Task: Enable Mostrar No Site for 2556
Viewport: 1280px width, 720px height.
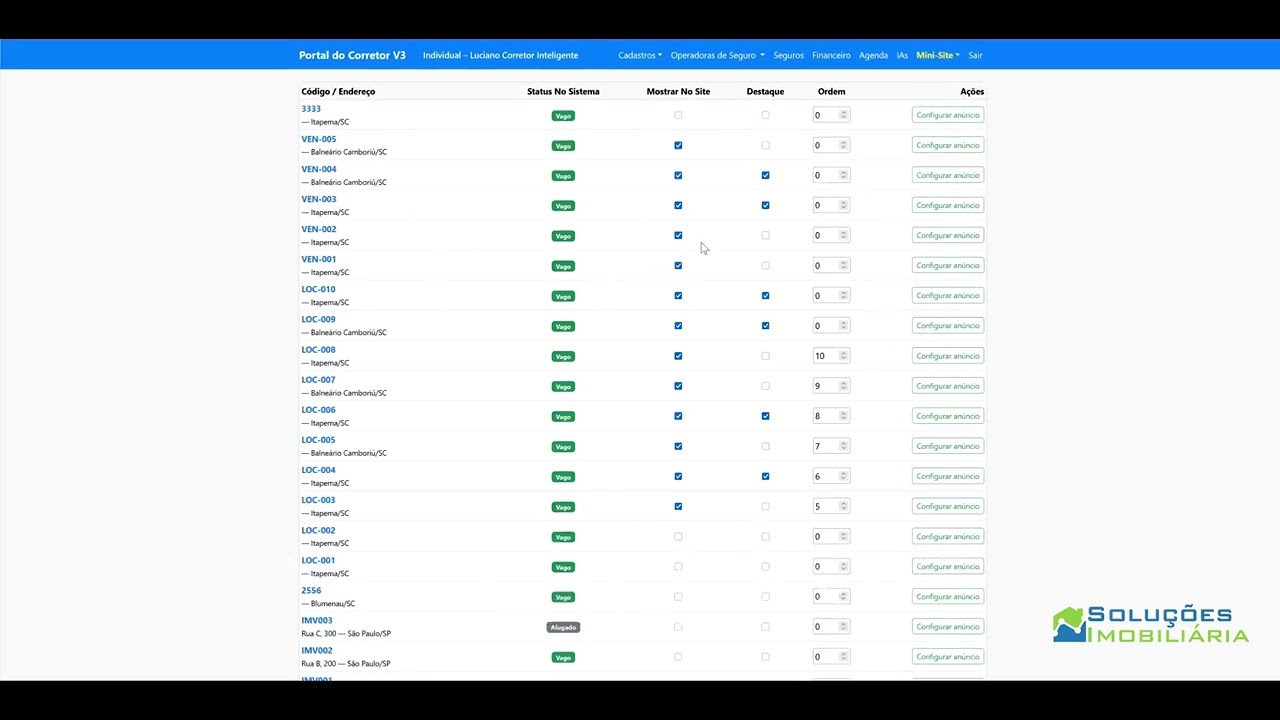Action: (678, 596)
